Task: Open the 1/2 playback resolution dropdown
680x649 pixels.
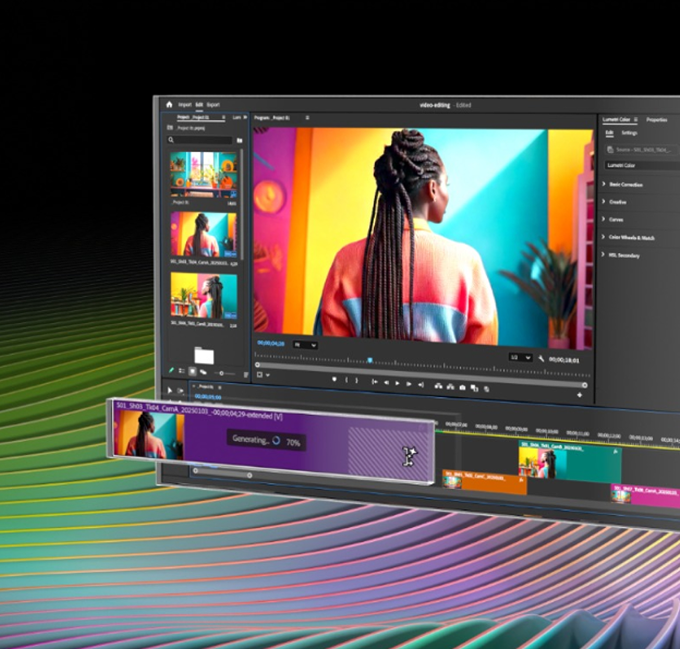Action: (x=521, y=358)
